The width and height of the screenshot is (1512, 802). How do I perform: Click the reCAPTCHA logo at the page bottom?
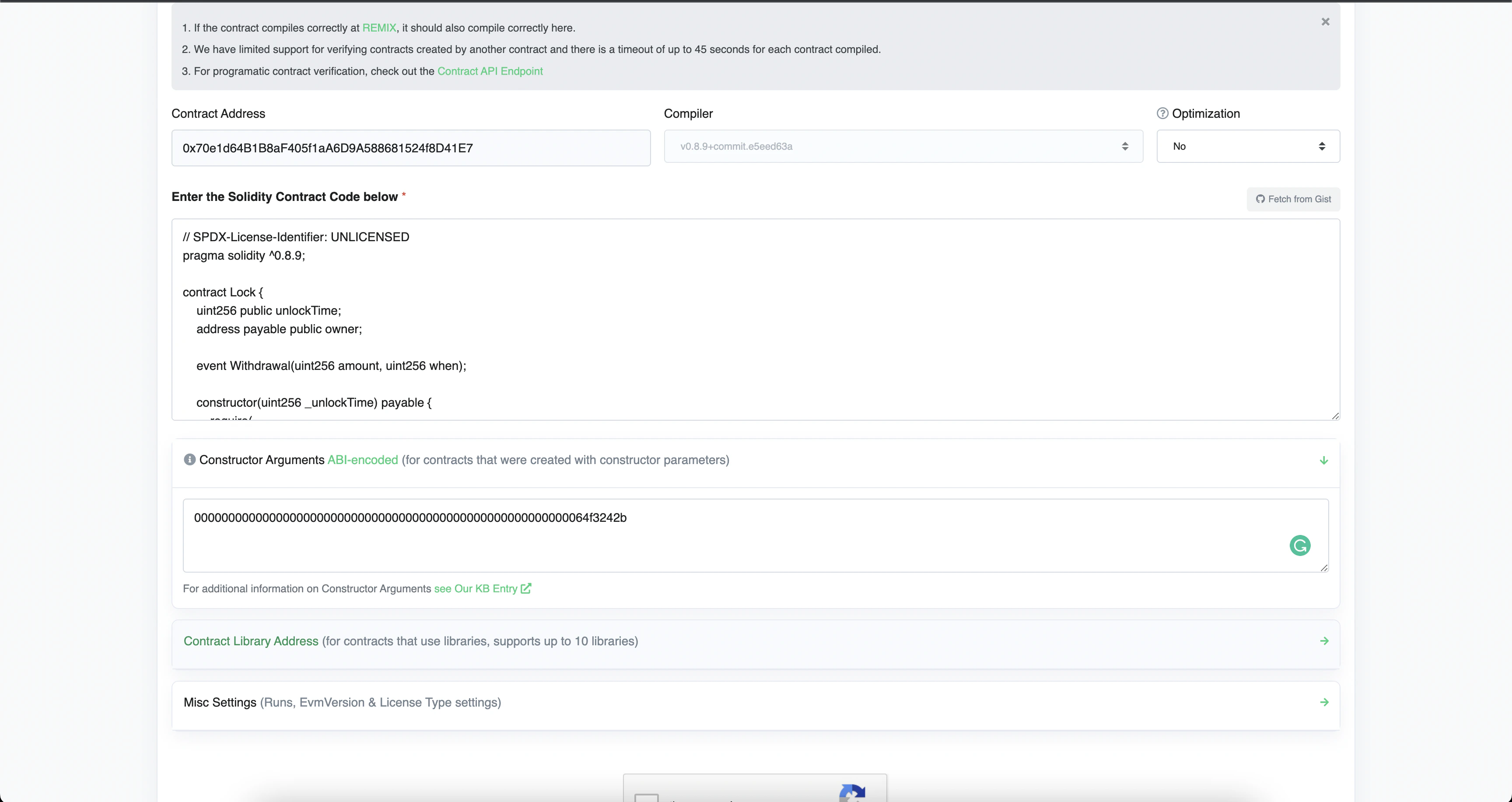pos(852,795)
